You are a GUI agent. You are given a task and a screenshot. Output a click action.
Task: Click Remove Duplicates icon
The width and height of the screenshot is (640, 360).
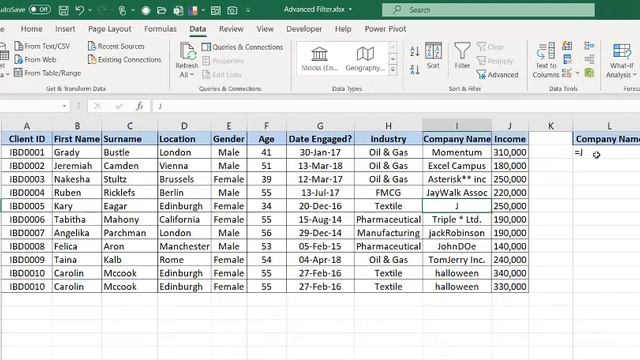pyautogui.click(x=567, y=60)
